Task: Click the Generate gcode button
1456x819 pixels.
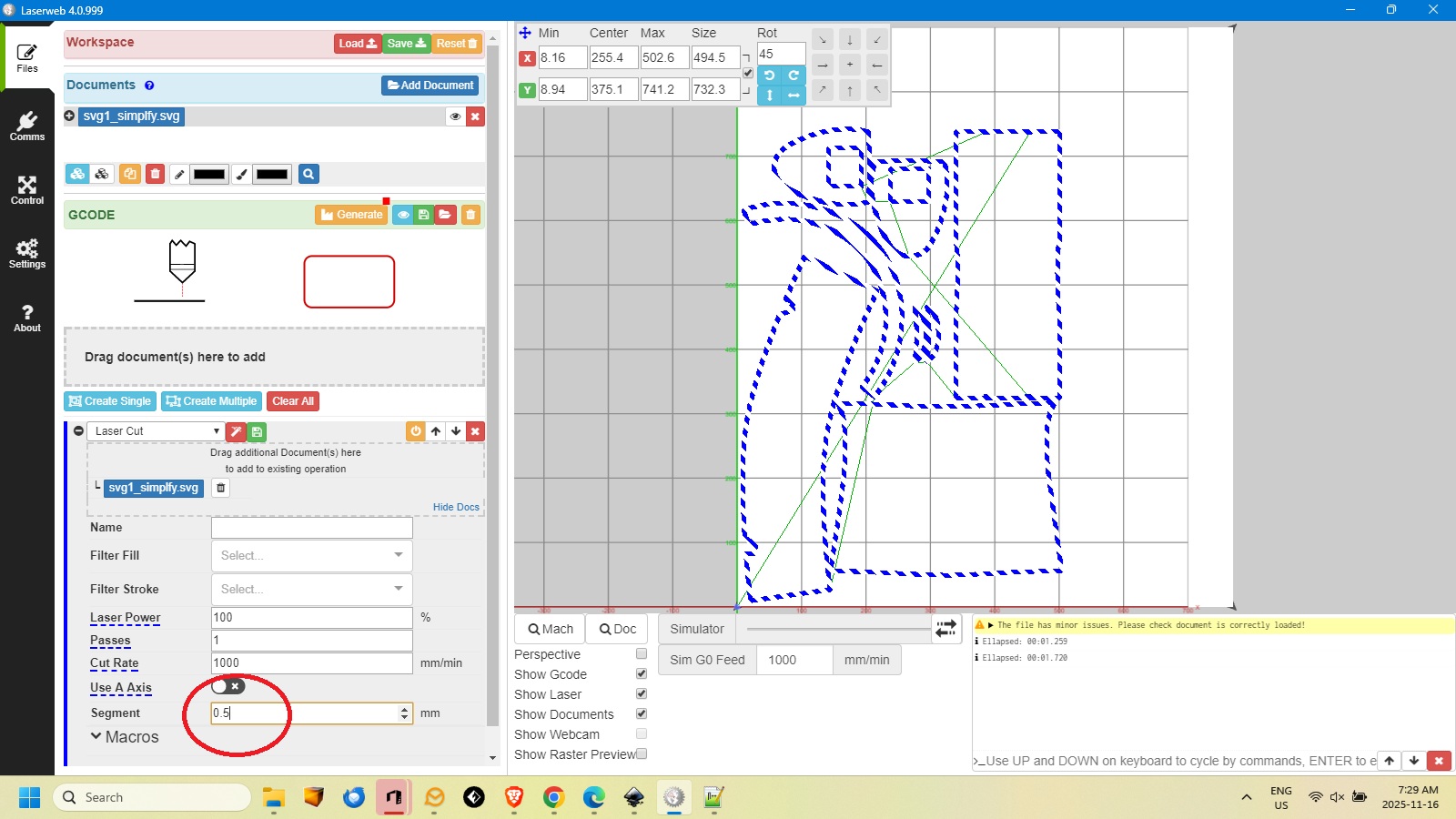Action: (351, 215)
